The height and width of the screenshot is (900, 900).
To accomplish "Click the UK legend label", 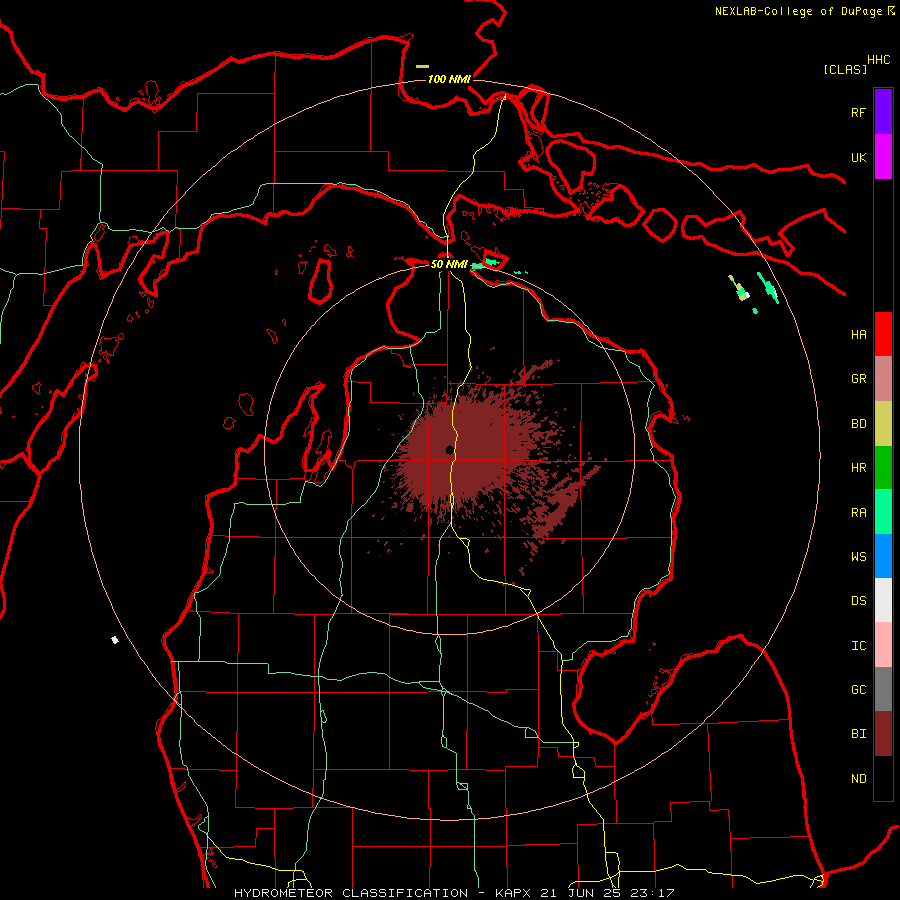I will click(858, 157).
